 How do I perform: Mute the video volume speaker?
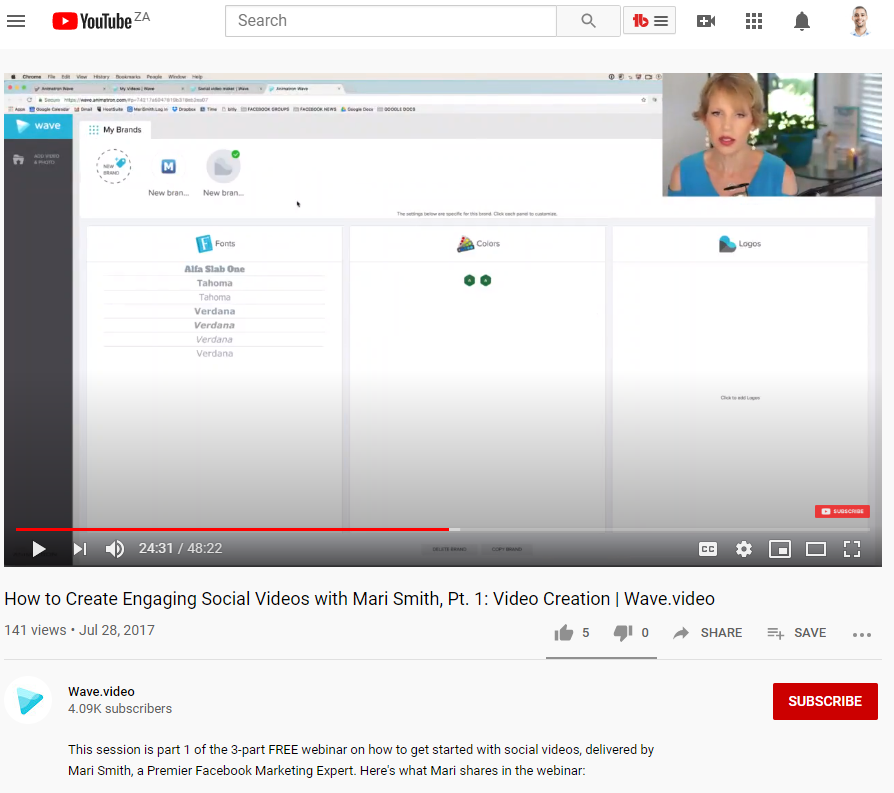pos(115,549)
